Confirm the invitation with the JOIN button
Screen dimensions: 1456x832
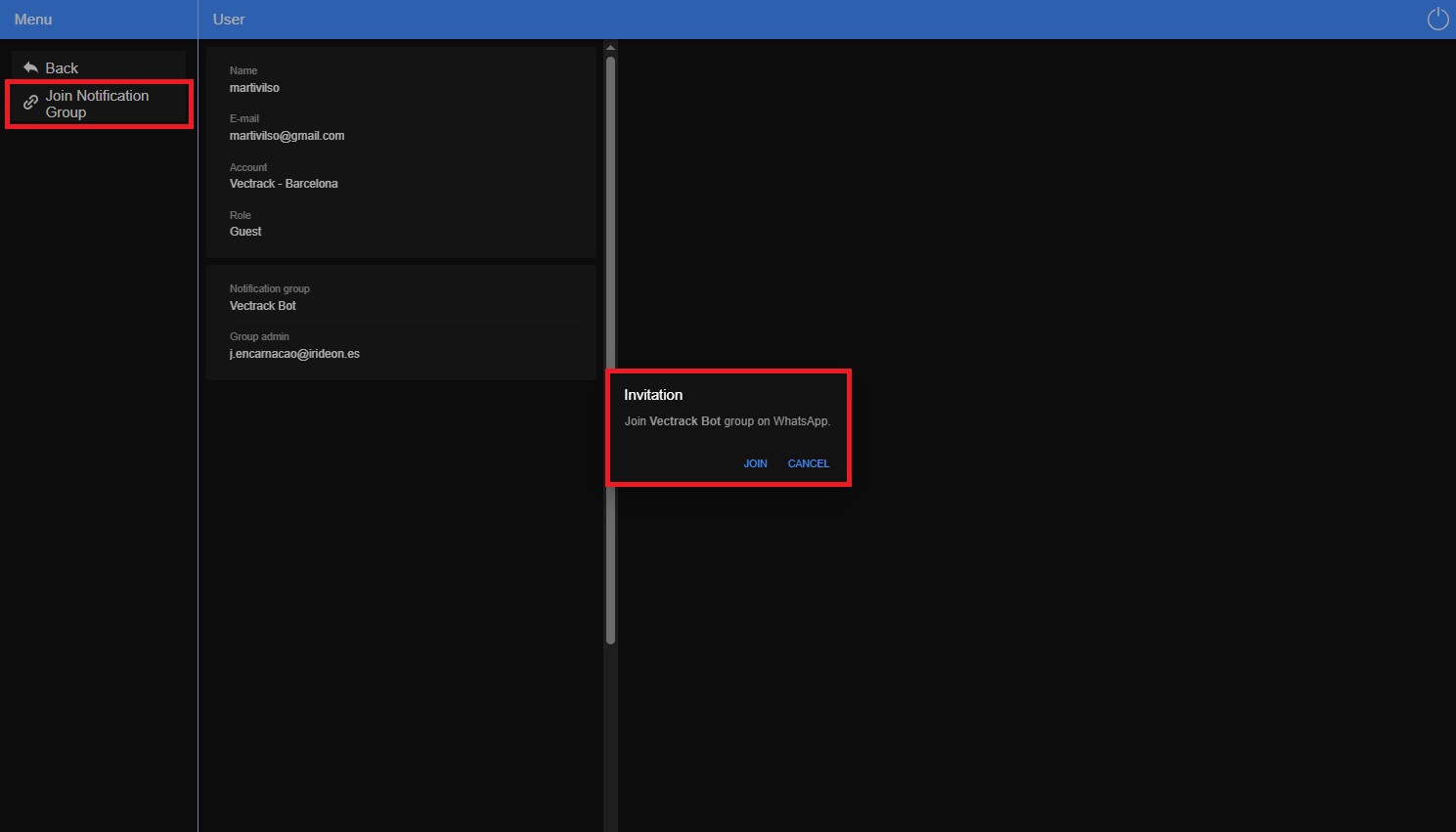tap(755, 463)
